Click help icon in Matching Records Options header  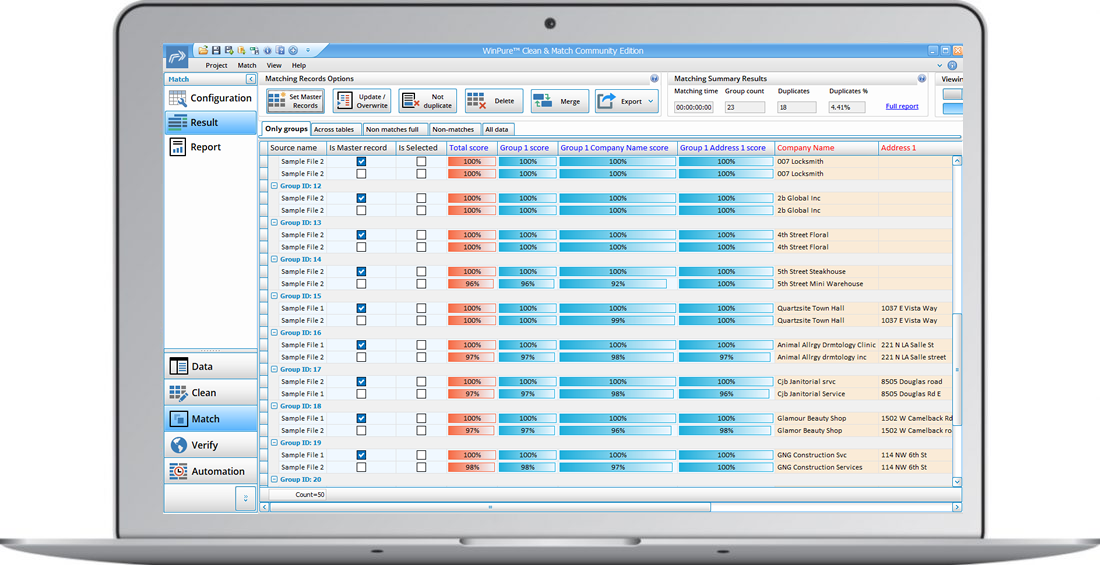coord(654,79)
